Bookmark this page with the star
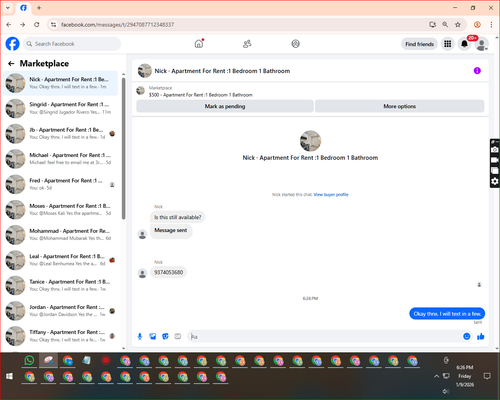This screenshot has height=400, width=500. coord(458,24)
